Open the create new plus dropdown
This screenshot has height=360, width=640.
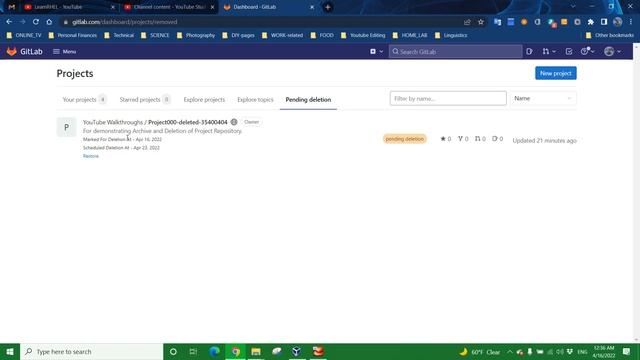[x=376, y=51]
